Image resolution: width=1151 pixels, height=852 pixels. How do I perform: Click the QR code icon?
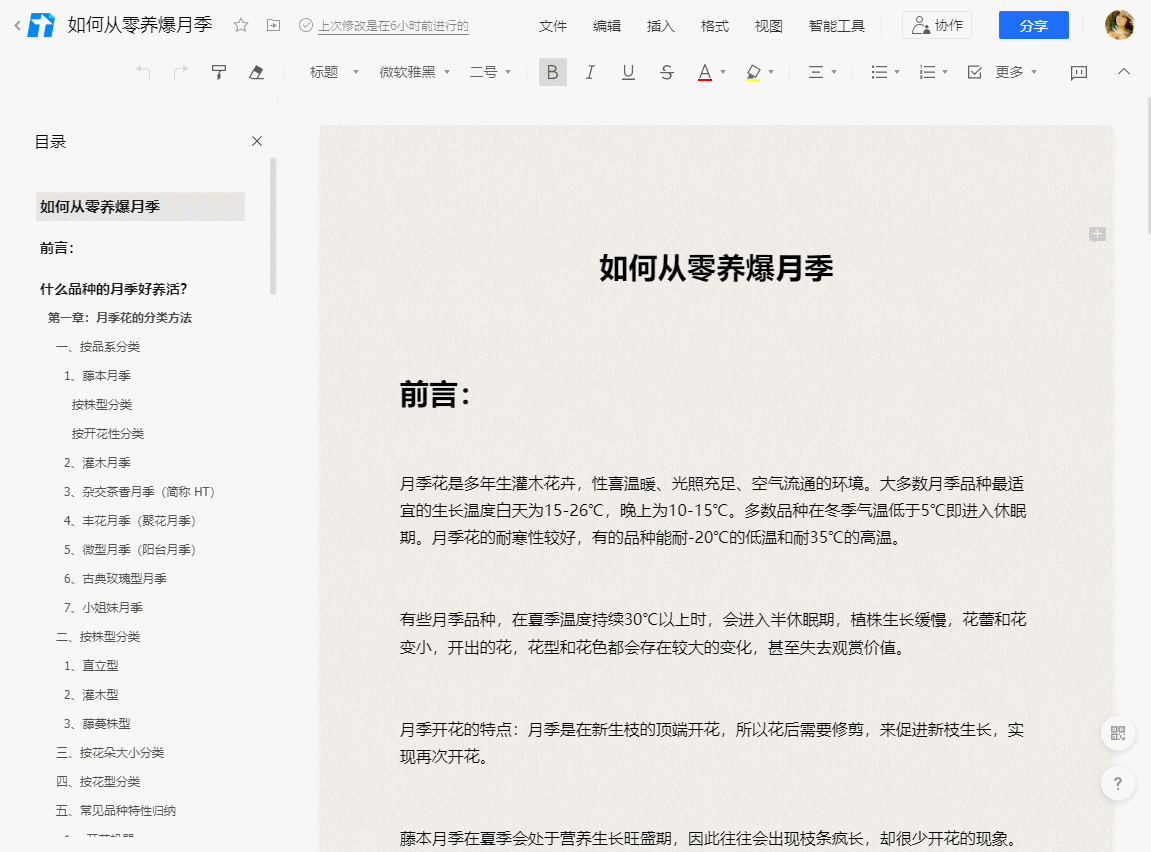tap(1117, 733)
